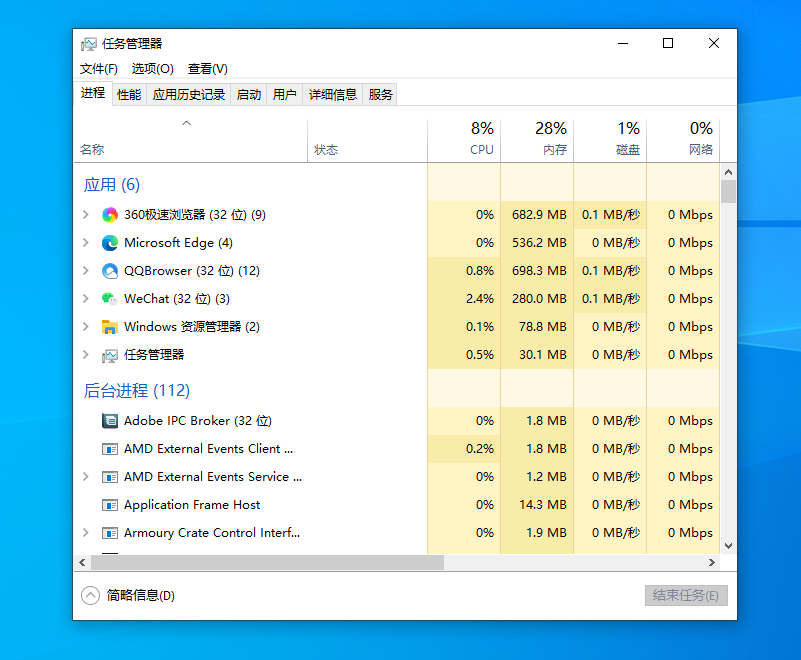Sort by the 网络 column header

click(683, 140)
